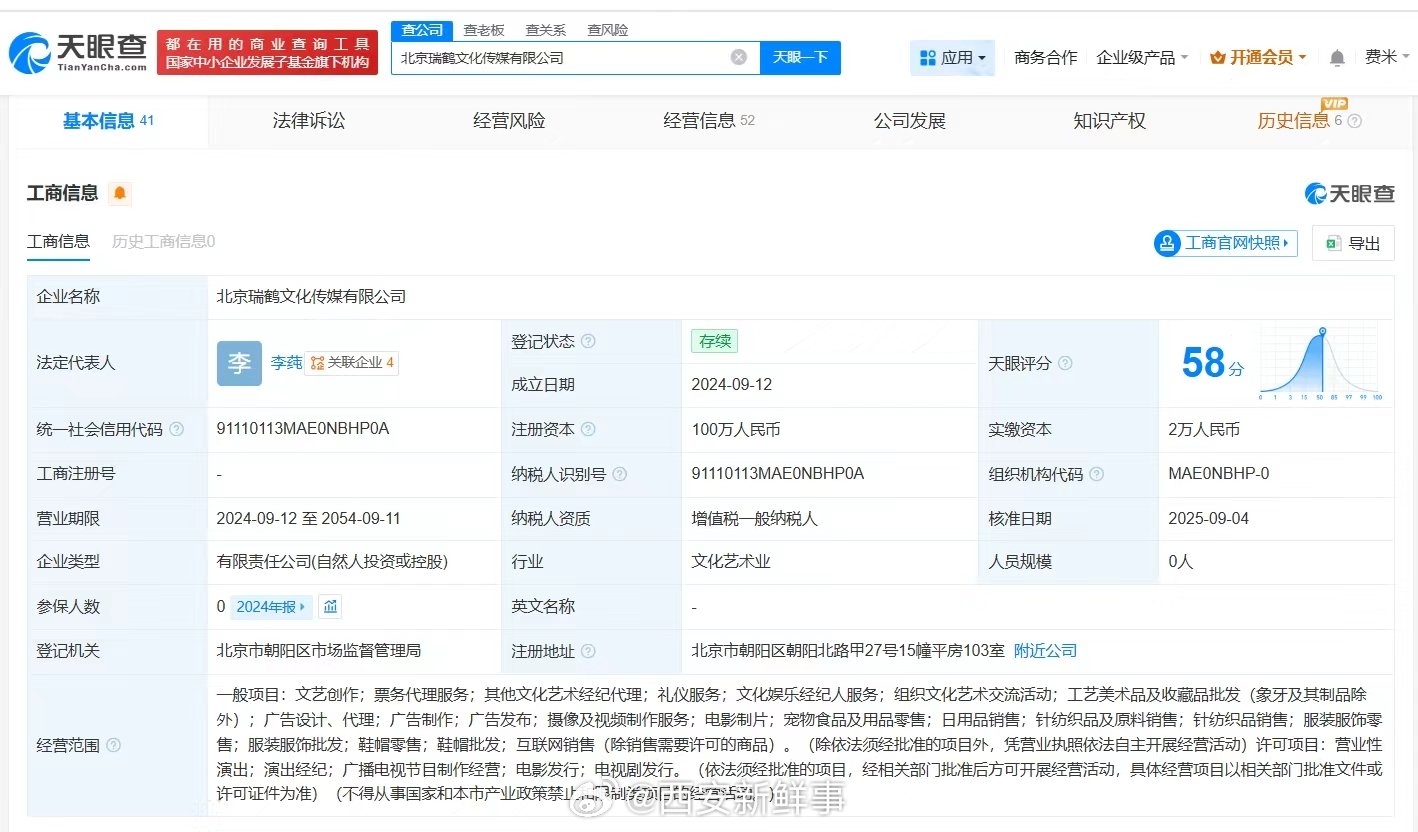Open the chart icon beside 2024年报
The image size is (1418, 832).
click(331, 606)
